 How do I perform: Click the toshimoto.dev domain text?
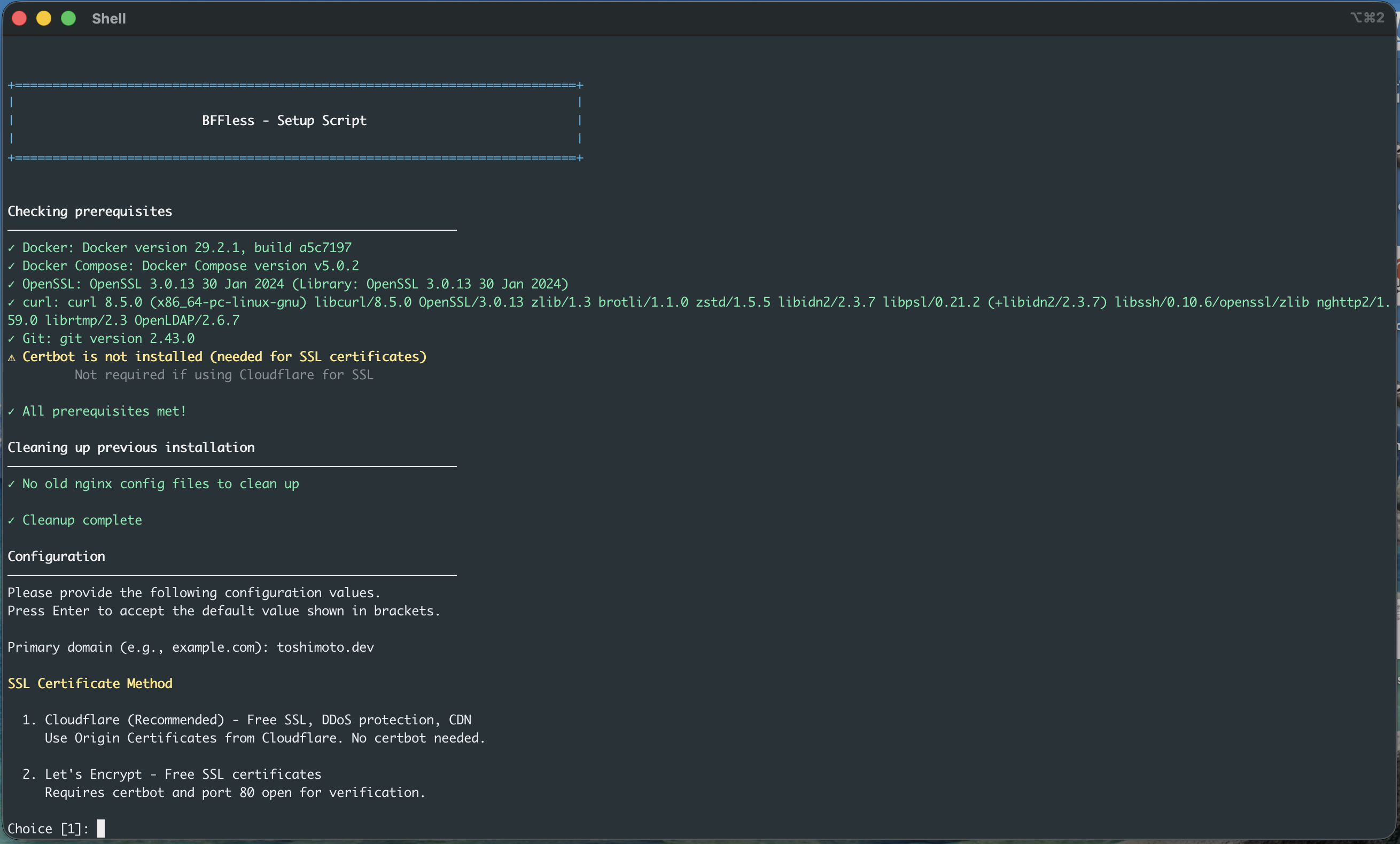[325, 647]
